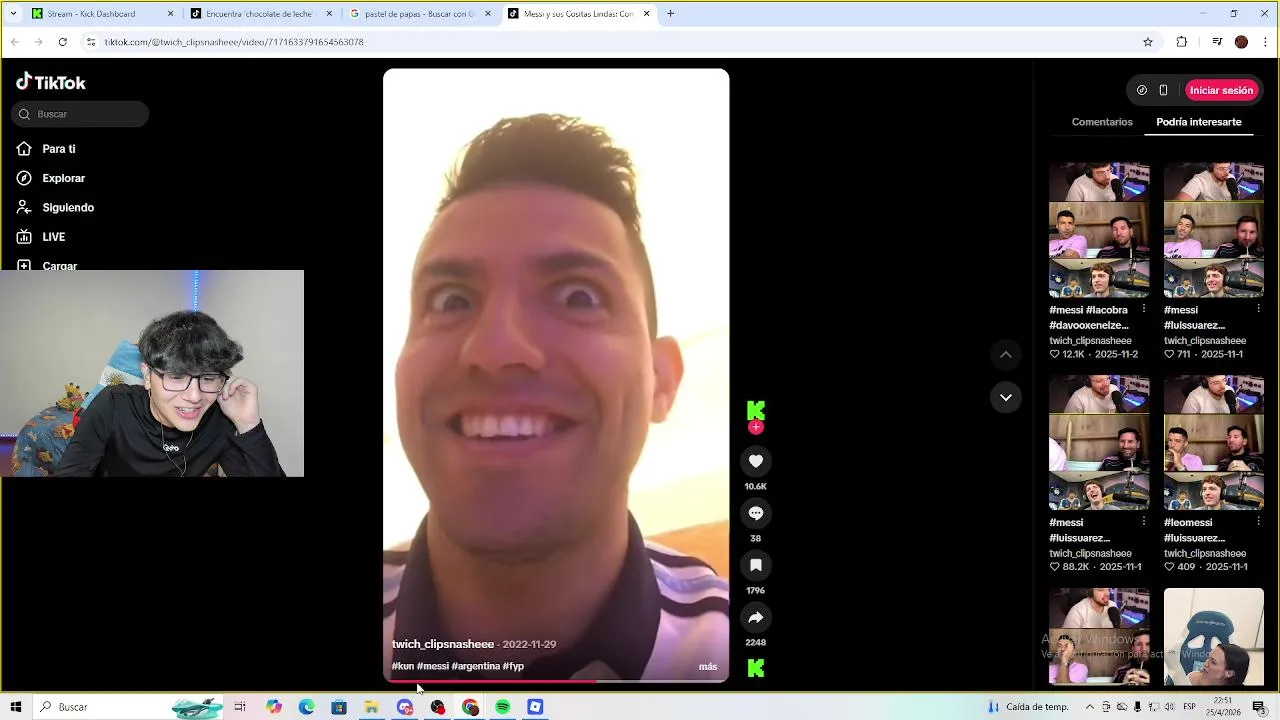Bookmark this page with the star icon
Screen dimensions: 1280x720
[x=1148, y=42]
